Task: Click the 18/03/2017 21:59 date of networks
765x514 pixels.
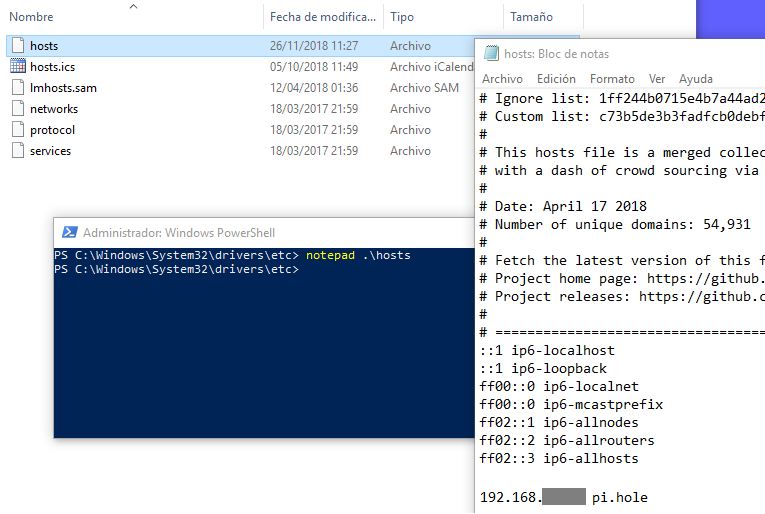Action: pyautogui.click(x=314, y=108)
